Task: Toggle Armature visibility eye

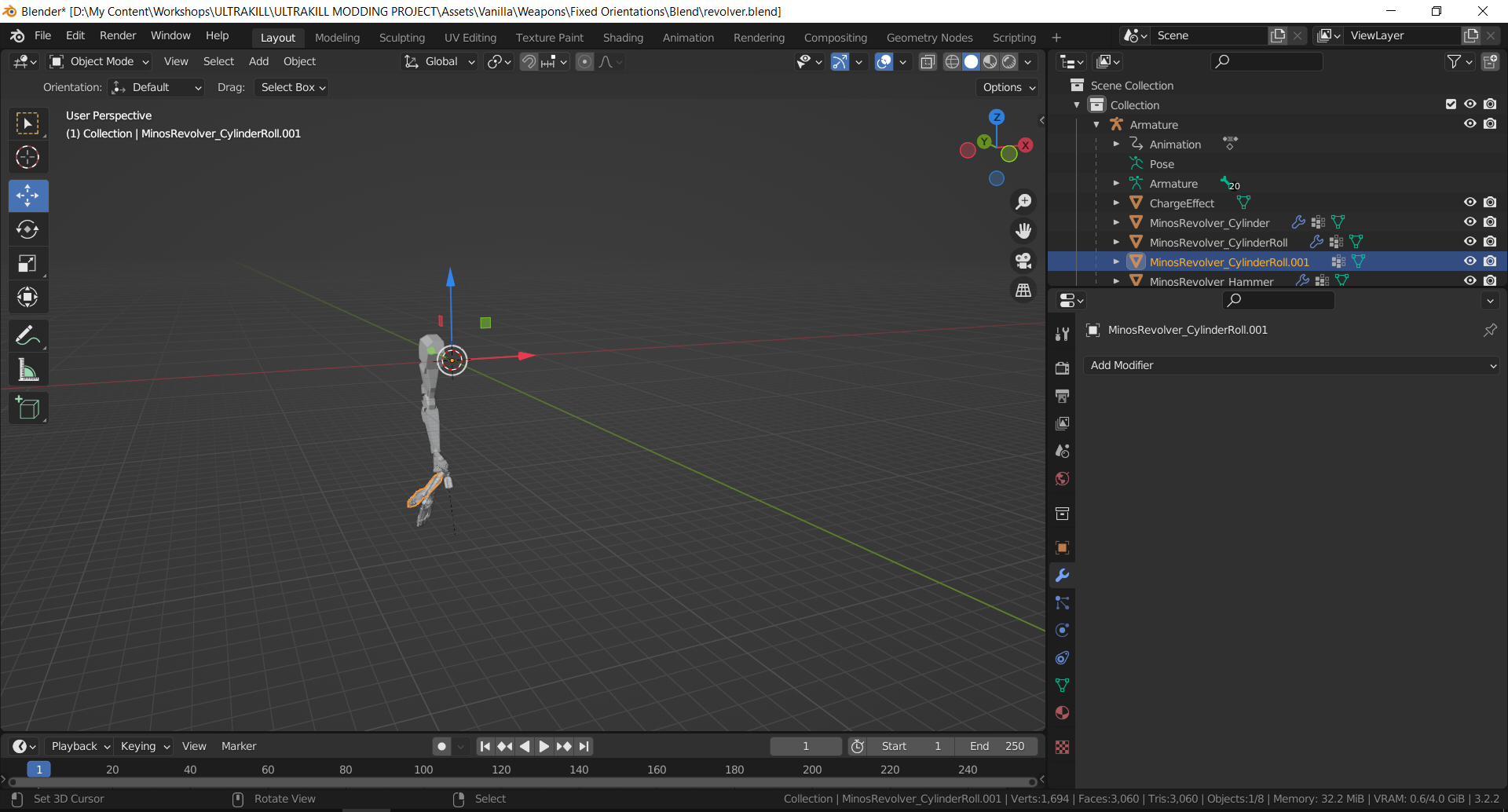Action: point(1470,124)
